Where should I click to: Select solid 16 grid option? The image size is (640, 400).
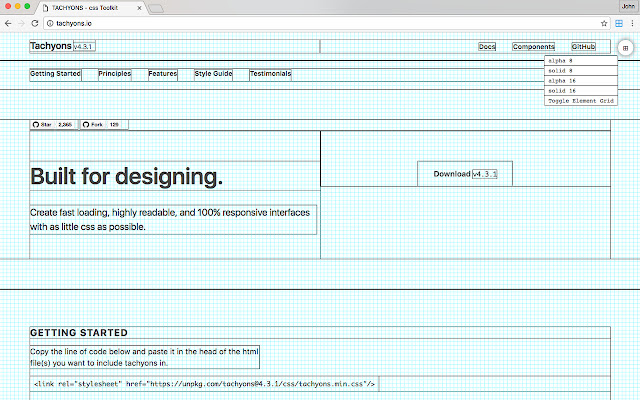pos(581,91)
